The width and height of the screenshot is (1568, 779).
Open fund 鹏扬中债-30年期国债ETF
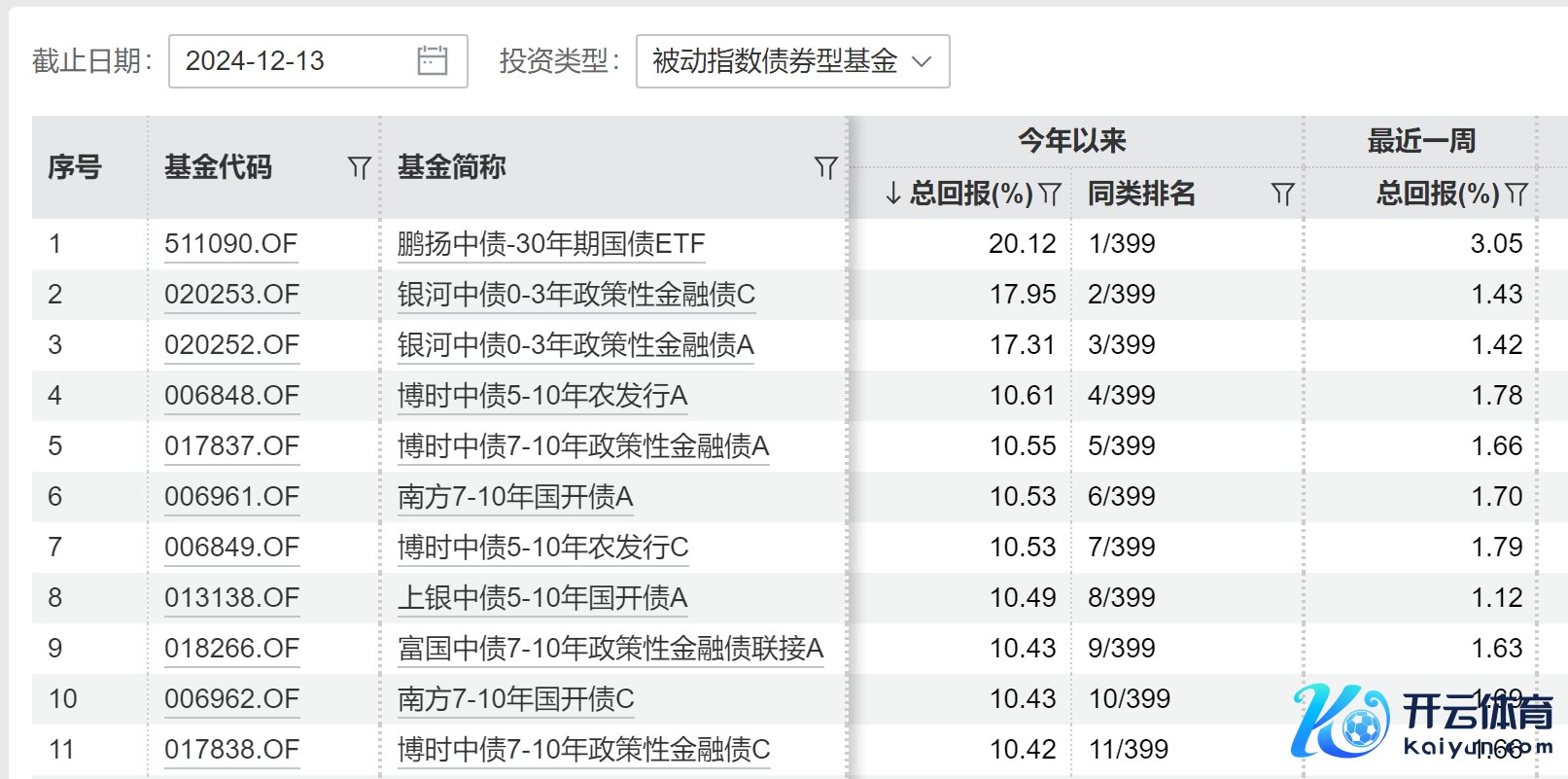[x=551, y=244]
